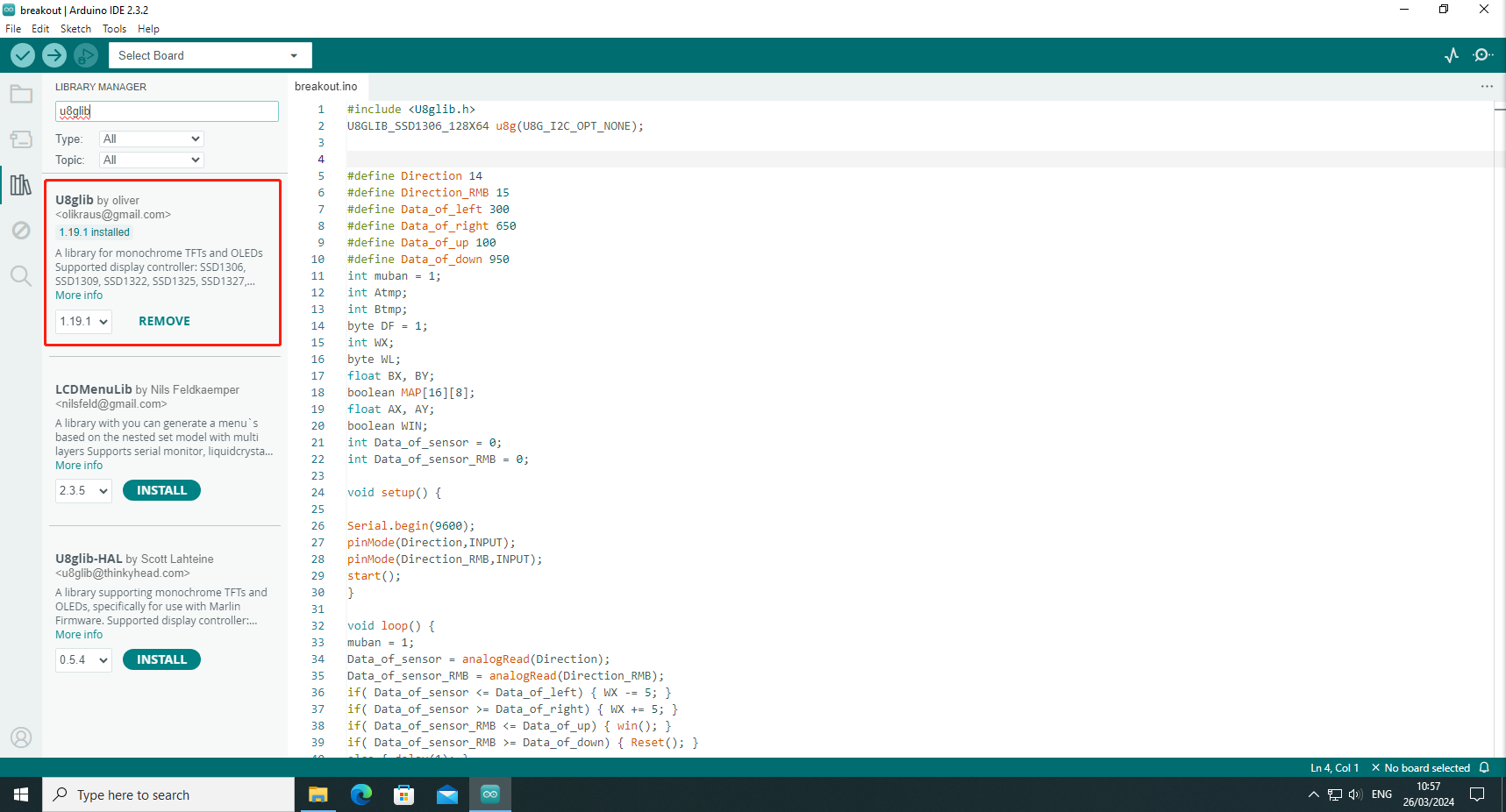1506x812 pixels.
Task: Open Mail app from taskbar
Action: (447, 794)
